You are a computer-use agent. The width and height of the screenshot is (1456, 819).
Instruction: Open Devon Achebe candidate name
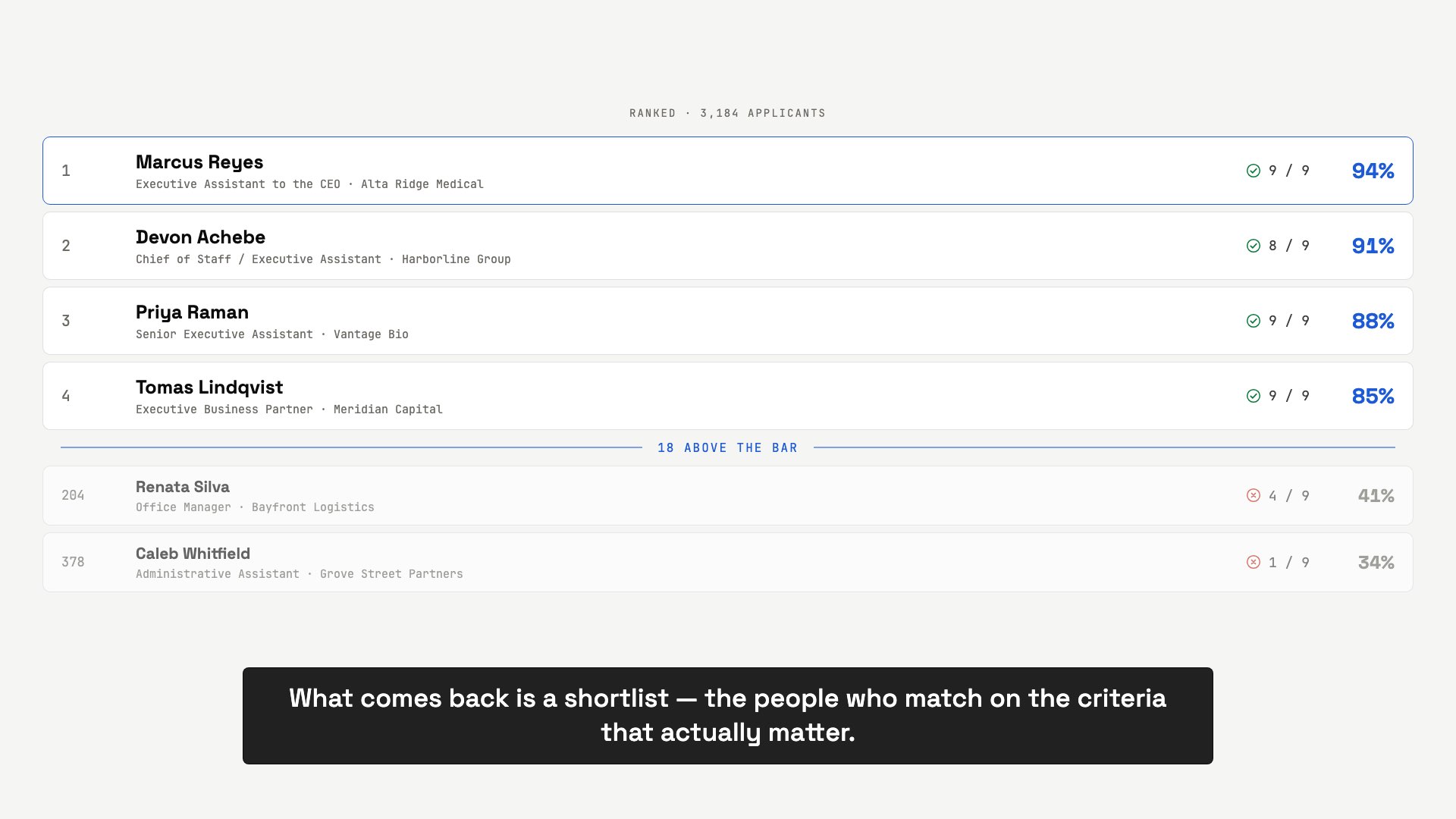click(200, 237)
